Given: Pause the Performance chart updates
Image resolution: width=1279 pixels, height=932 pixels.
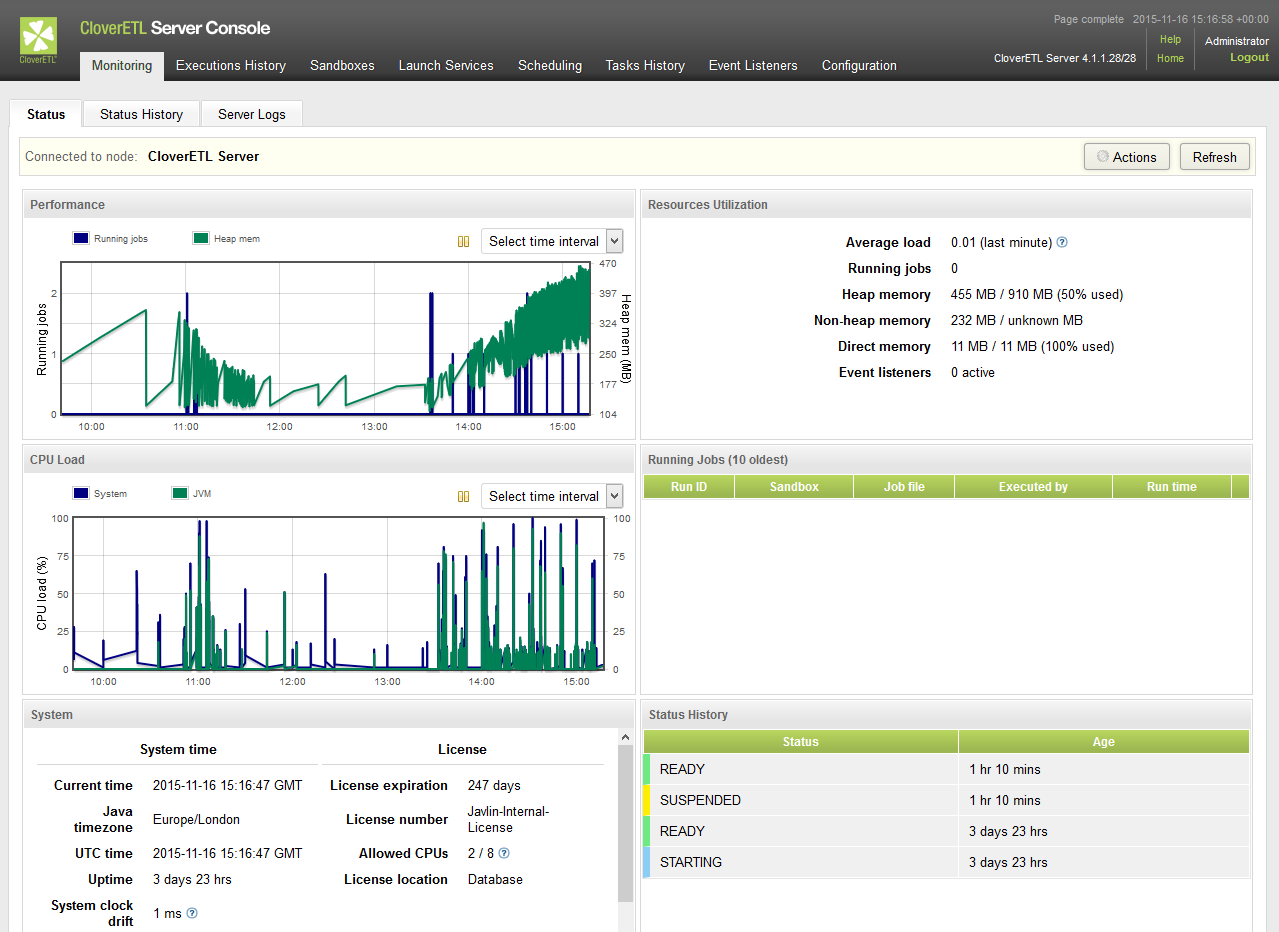Looking at the screenshot, I should (463, 241).
